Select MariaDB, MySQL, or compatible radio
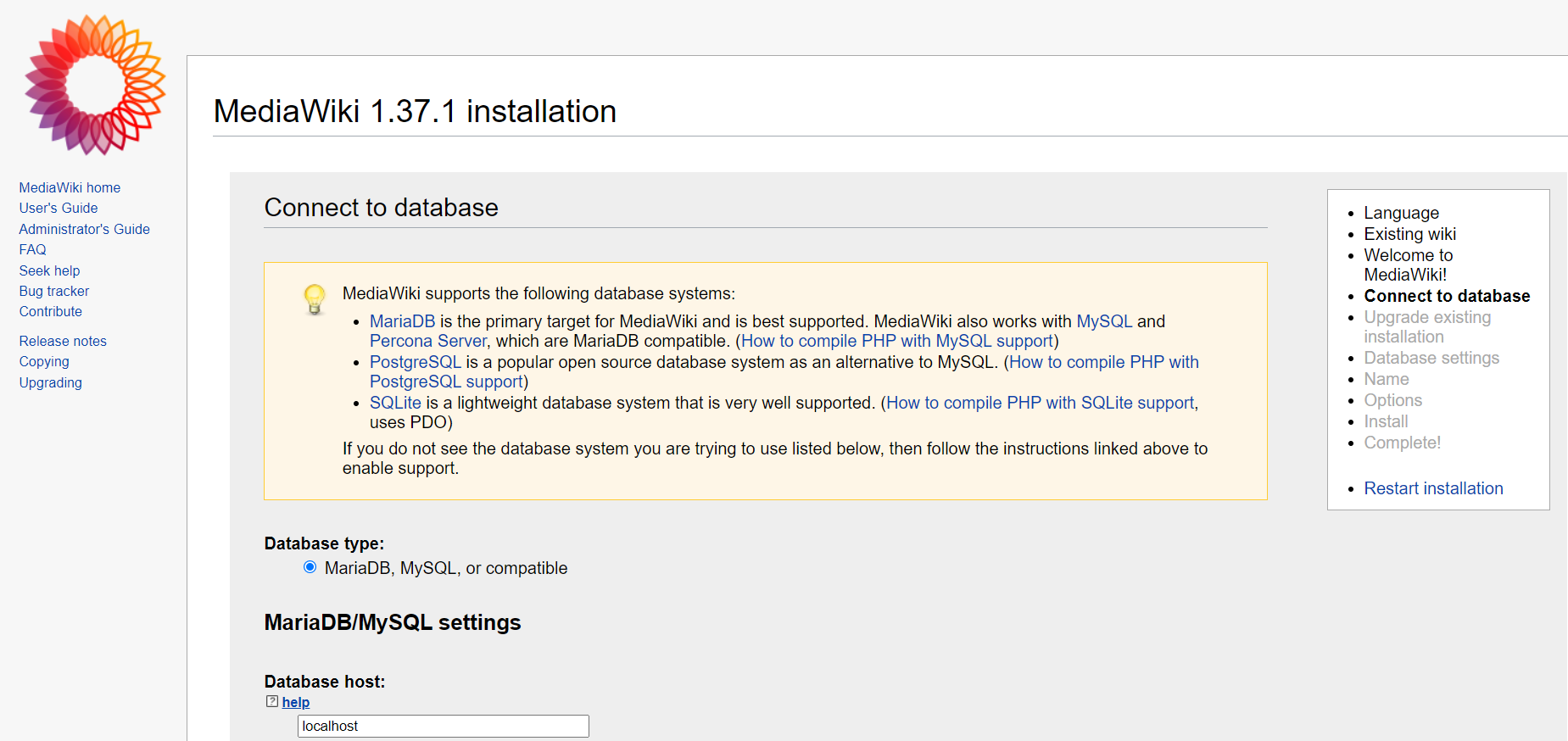Image resolution: width=1568 pixels, height=741 pixels. [310, 567]
